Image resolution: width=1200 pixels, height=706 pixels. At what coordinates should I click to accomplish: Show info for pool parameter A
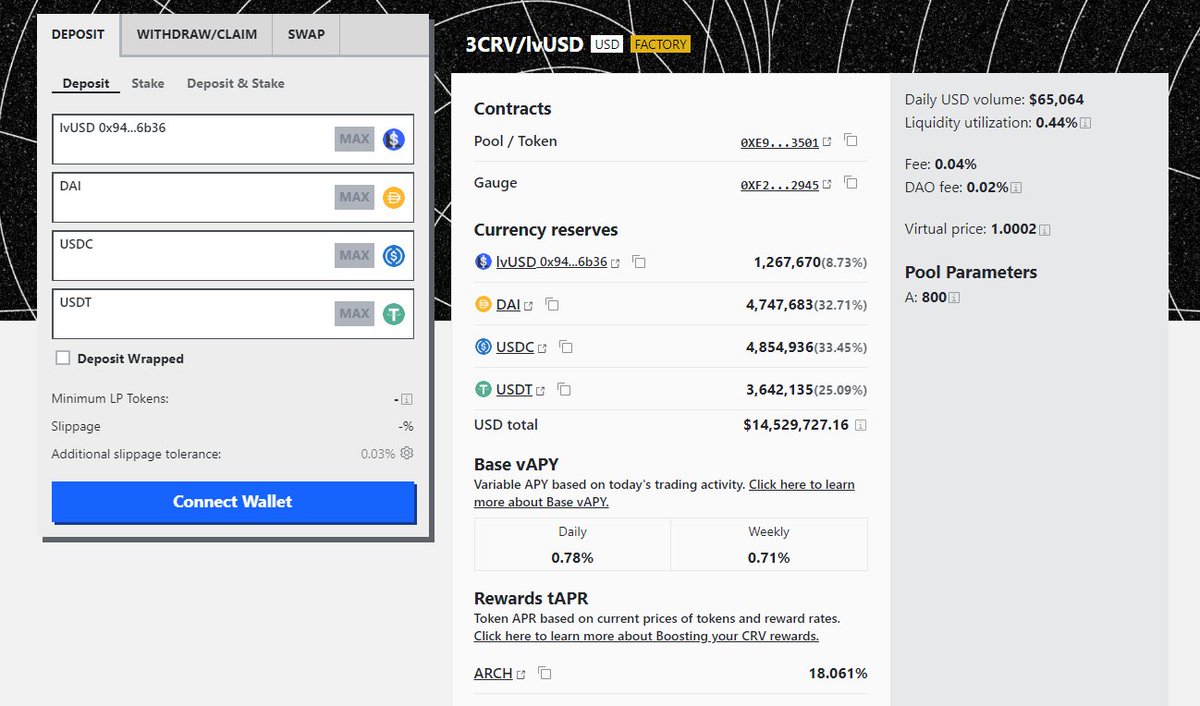[x=954, y=298]
